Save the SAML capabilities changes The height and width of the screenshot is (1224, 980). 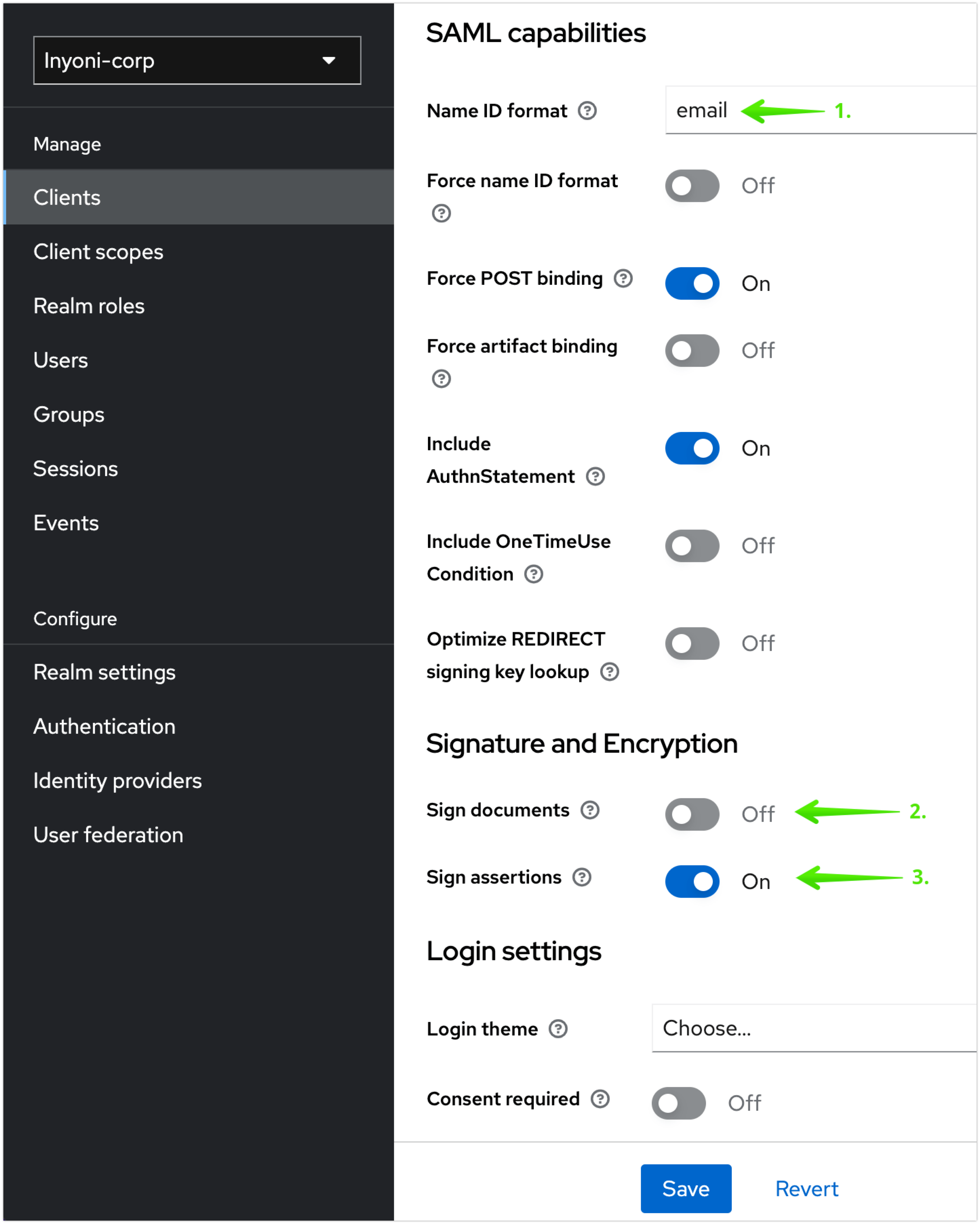click(686, 1188)
